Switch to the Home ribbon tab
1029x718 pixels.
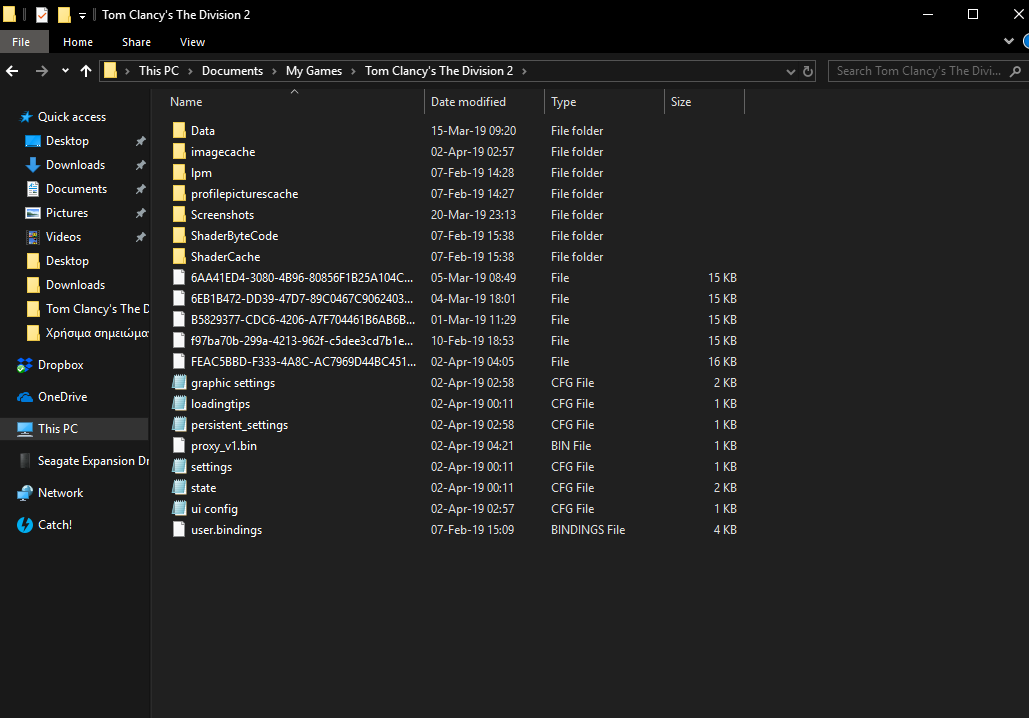tap(78, 42)
